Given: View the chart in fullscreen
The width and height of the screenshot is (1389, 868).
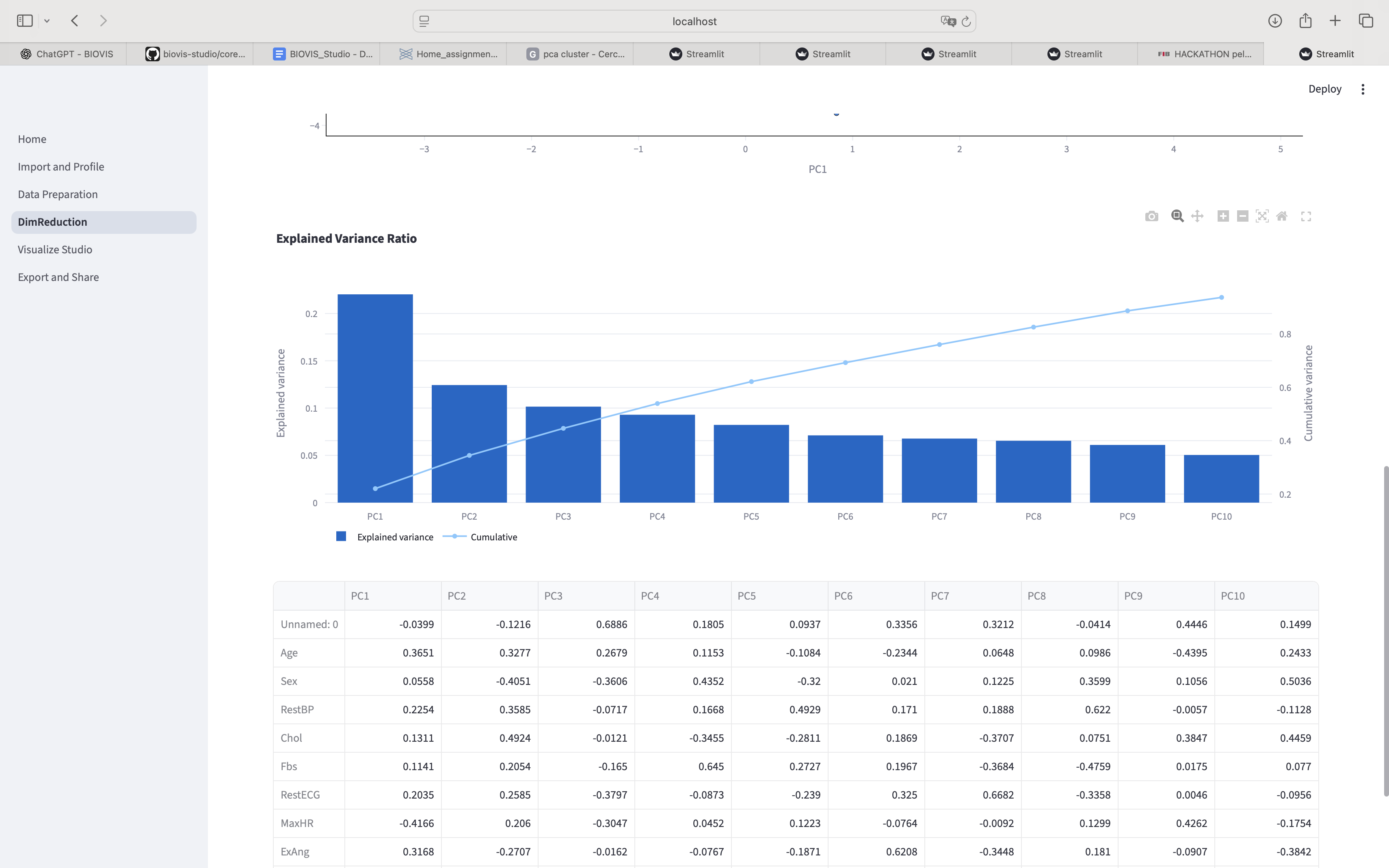Looking at the screenshot, I should click(1306, 216).
